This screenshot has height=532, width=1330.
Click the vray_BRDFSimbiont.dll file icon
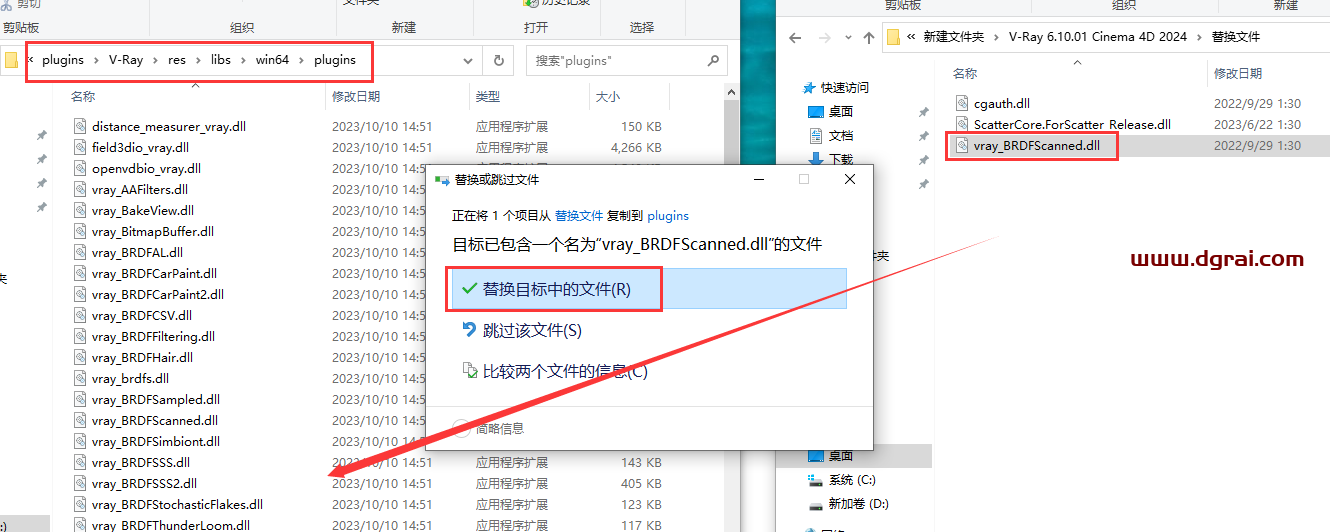(80, 442)
